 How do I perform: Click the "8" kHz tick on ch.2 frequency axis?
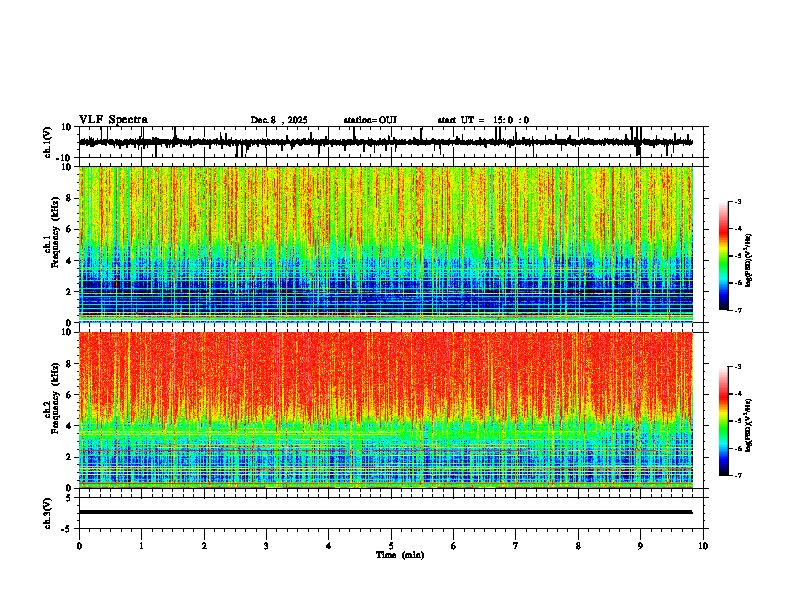pos(70,364)
